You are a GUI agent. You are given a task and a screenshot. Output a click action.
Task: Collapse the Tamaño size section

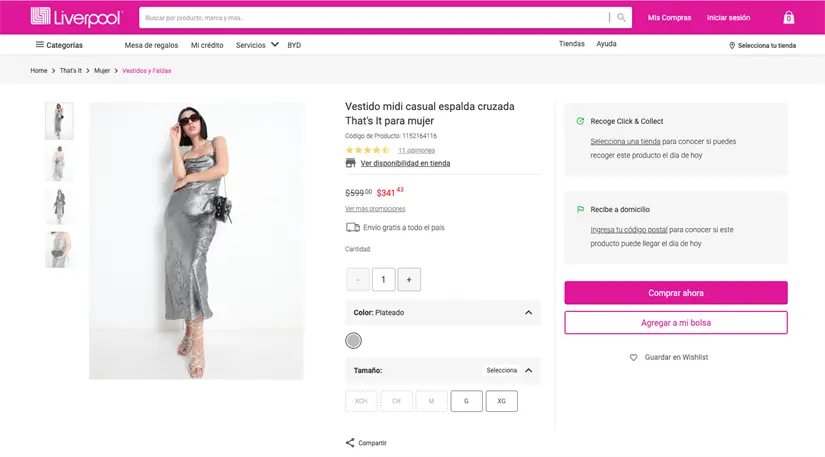(x=528, y=370)
